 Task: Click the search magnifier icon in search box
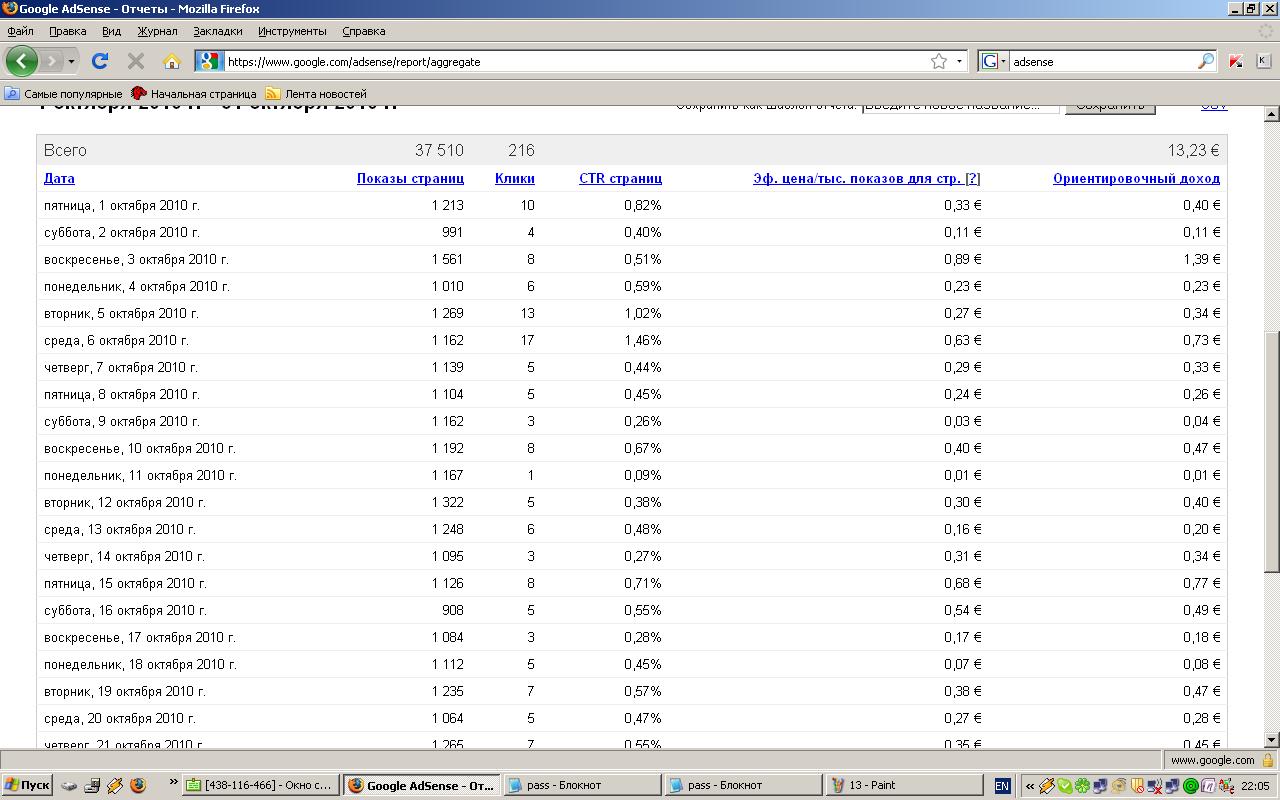(1206, 61)
